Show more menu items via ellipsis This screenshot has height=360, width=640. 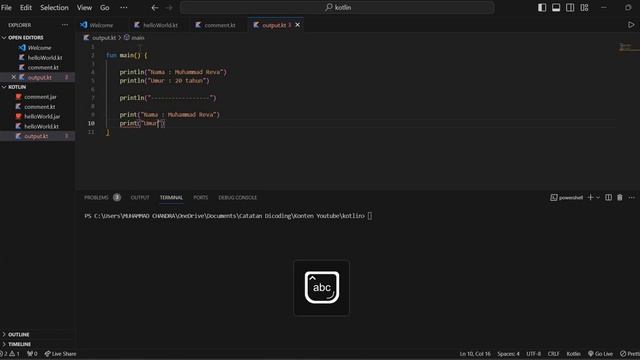123,7
